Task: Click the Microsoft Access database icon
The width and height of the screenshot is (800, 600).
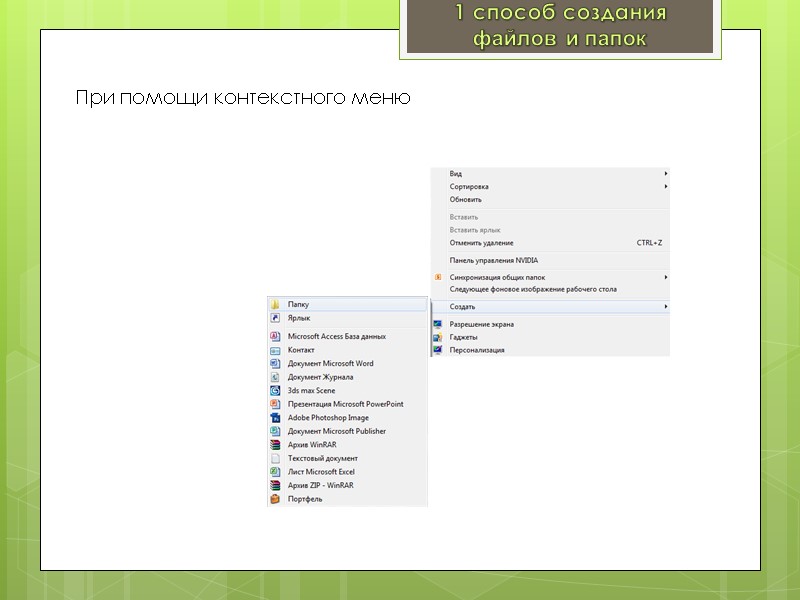Action: tap(275, 336)
